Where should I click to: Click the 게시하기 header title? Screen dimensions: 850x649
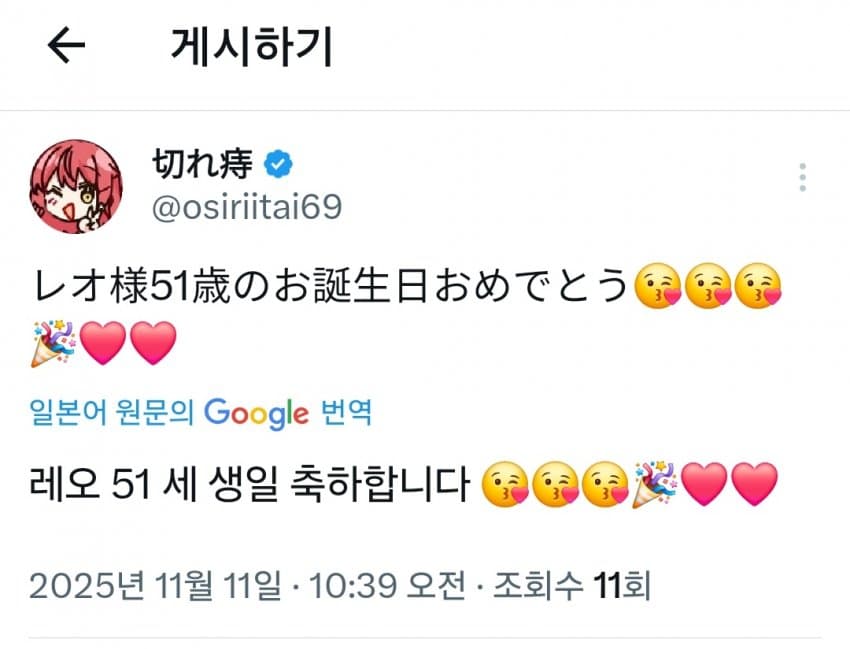tap(252, 47)
